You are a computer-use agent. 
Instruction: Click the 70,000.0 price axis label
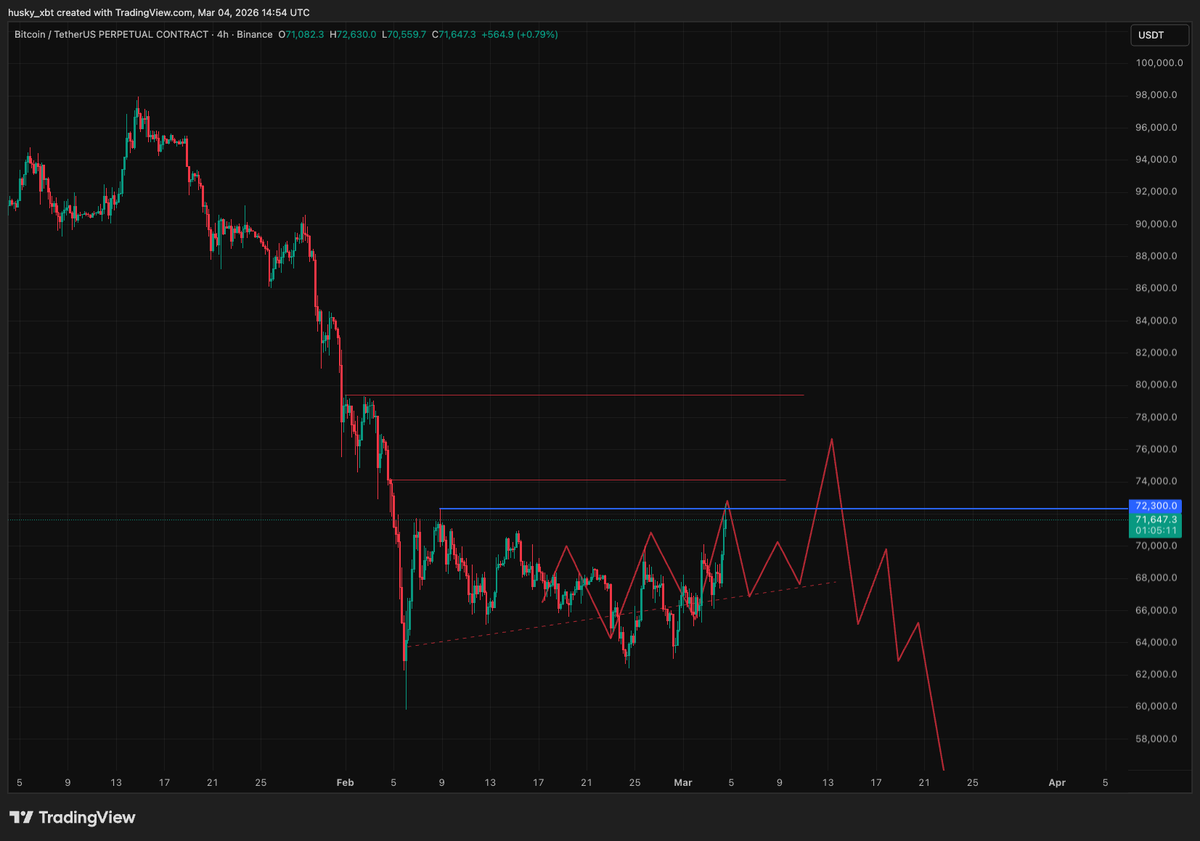(x=1158, y=546)
